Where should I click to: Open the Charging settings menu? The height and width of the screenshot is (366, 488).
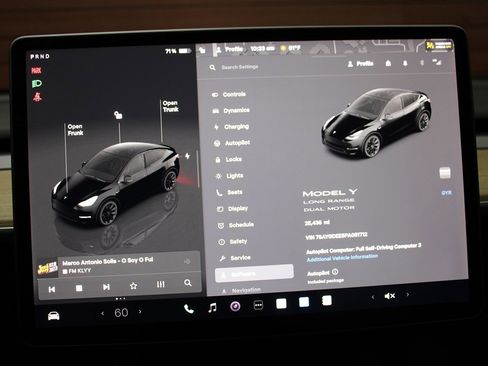pyautogui.click(x=231, y=127)
